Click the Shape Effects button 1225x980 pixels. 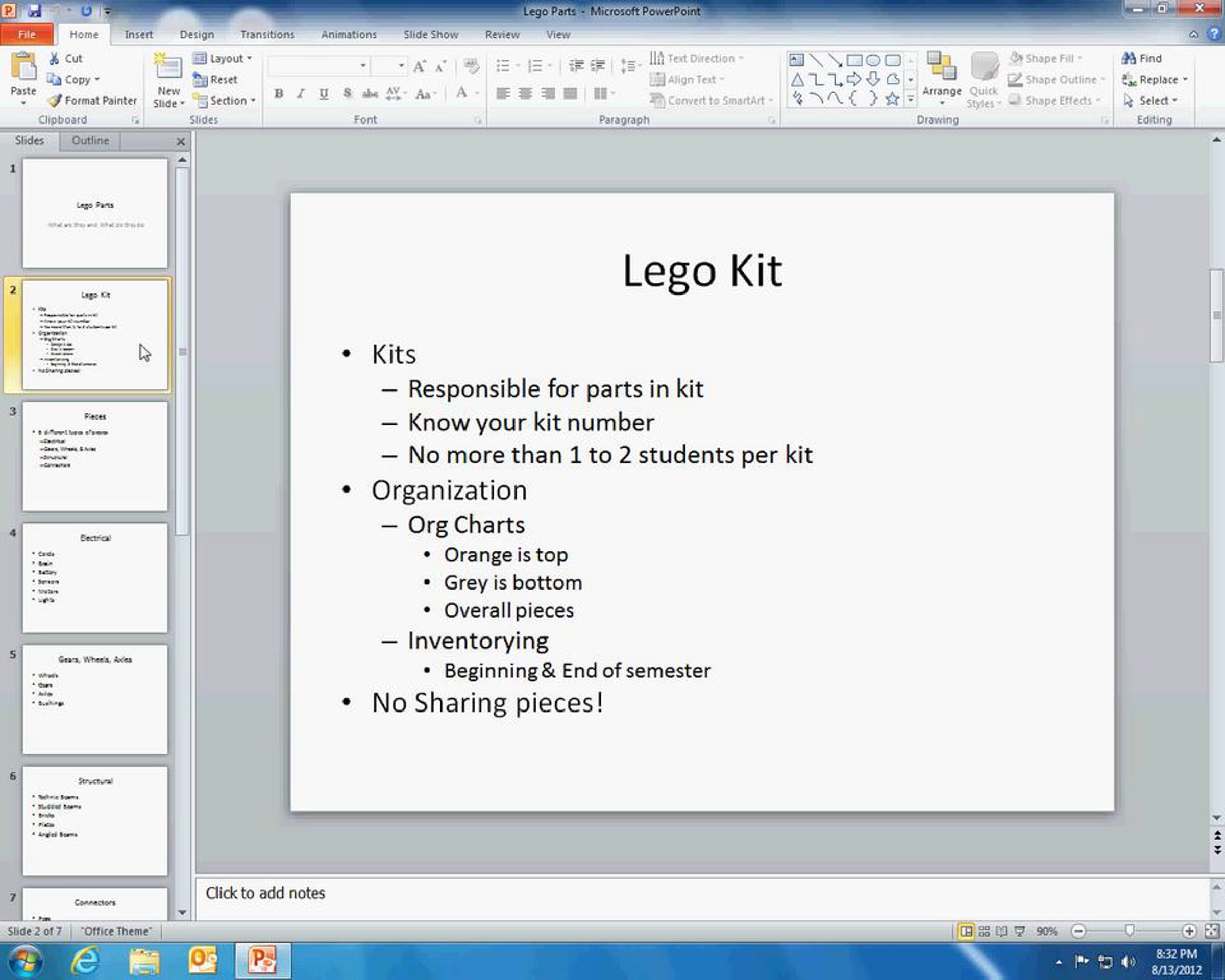coord(1055,101)
